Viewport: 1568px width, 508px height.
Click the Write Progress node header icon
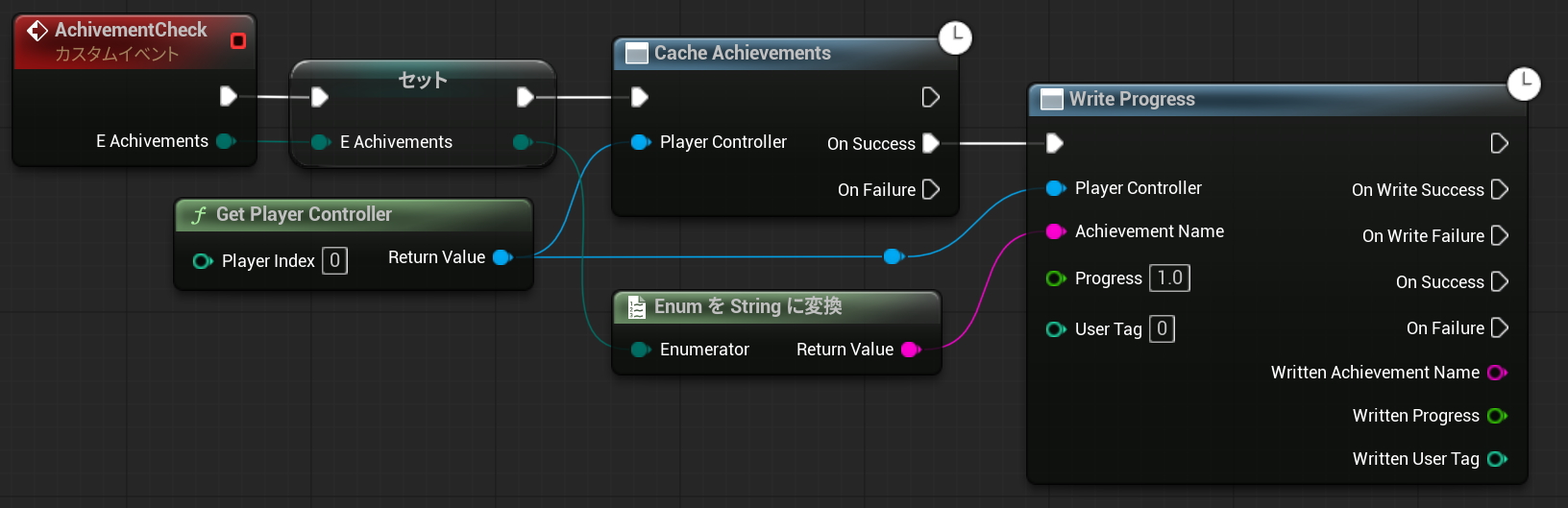click(1052, 100)
